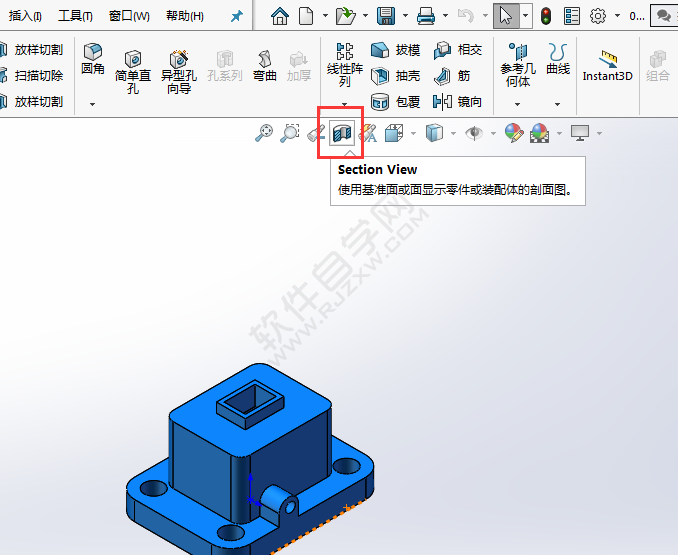Open the chat bubbles icon at top right
This screenshot has height=555, width=678.
pyautogui.click(x=663, y=16)
